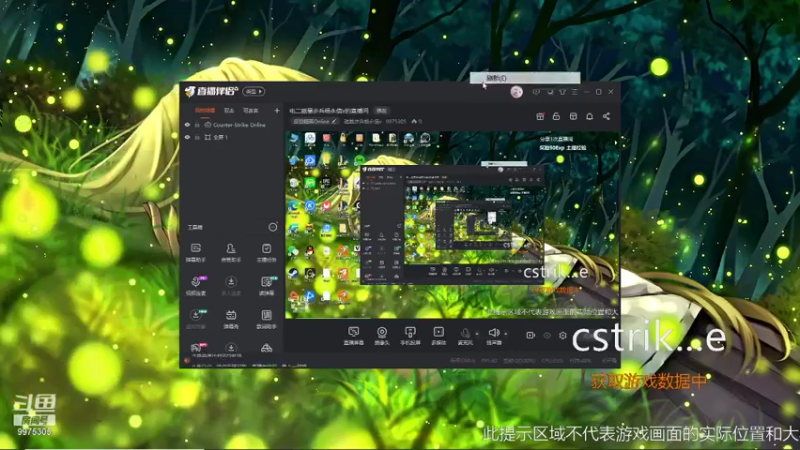Click the flame popularity indicator
The width and height of the screenshot is (800, 450).
[416, 121]
